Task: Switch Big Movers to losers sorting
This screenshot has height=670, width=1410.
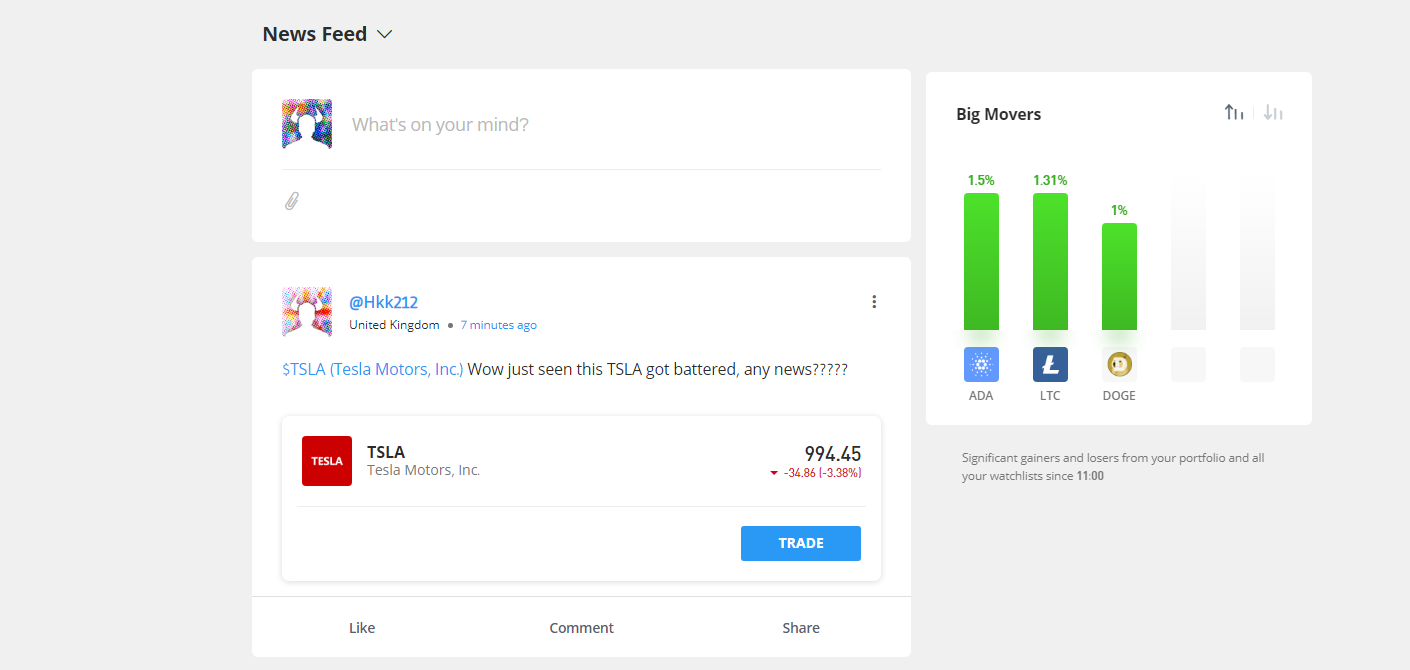Action: [x=1273, y=113]
